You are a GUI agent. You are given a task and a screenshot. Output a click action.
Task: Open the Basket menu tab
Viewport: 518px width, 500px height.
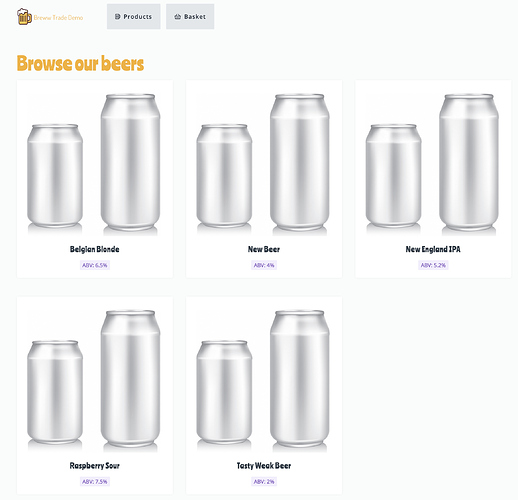click(190, 16)
